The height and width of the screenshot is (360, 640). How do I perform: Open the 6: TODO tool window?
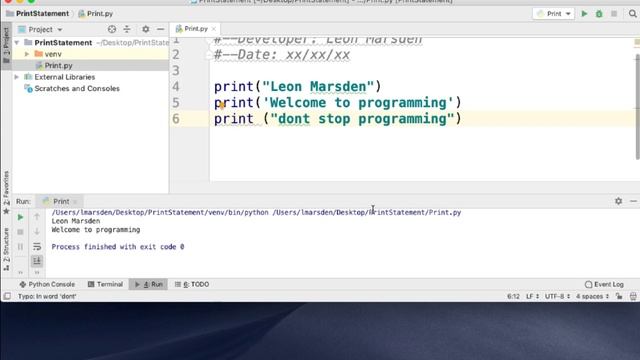[192, 284]
